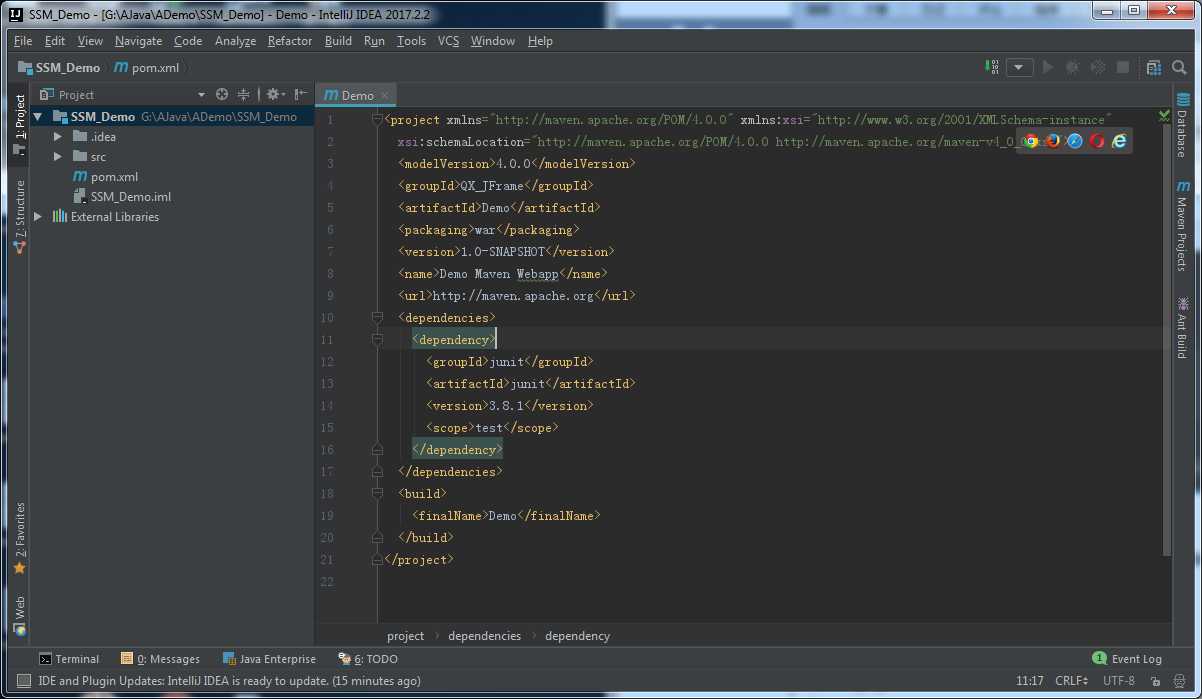Collapse the SSM_Demo root node

(38, 116)
